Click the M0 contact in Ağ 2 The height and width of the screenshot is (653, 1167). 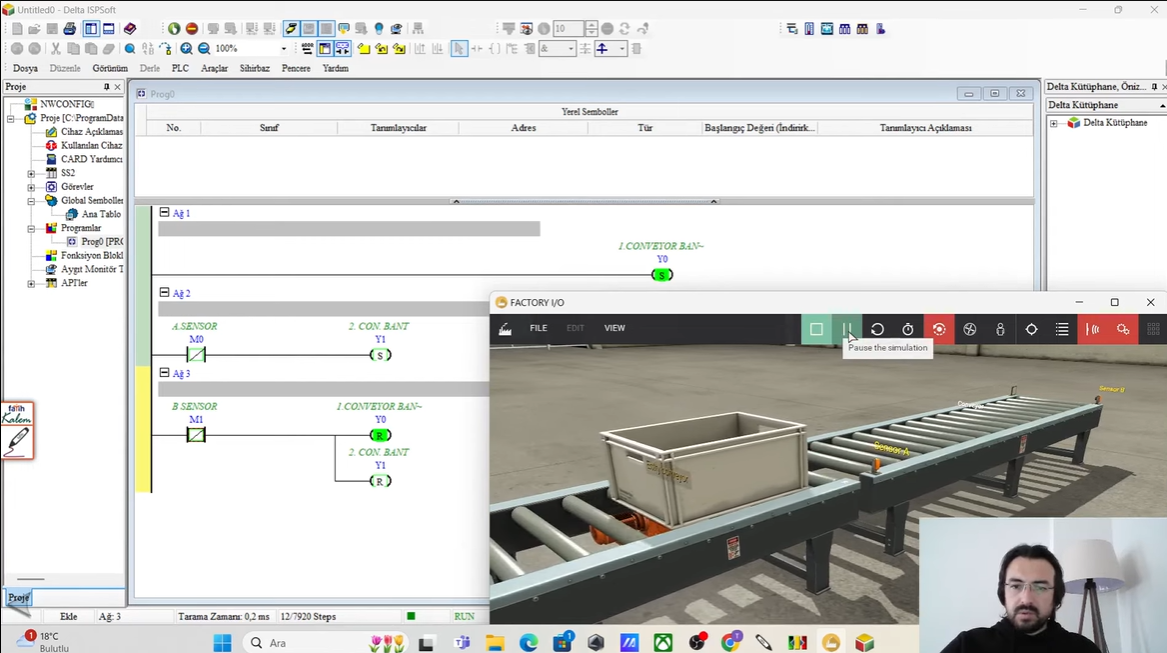click(x=196, y=355)
